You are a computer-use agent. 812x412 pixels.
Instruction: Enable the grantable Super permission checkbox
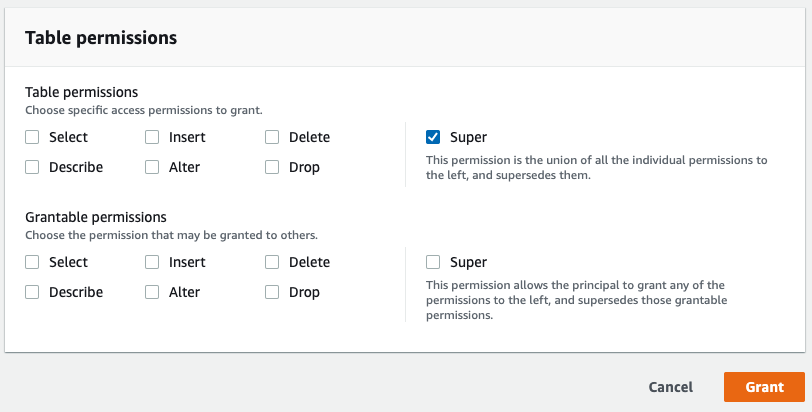point(433,262)
